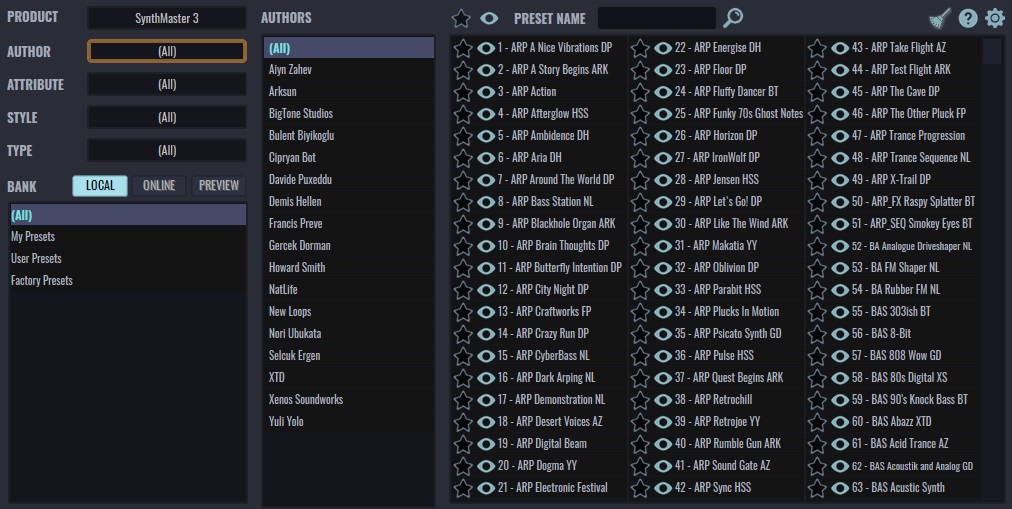Load preset 37 - ARP Quest Begins ARK
This screenshot has height=509, width=1012.
(x=729, y=378)
